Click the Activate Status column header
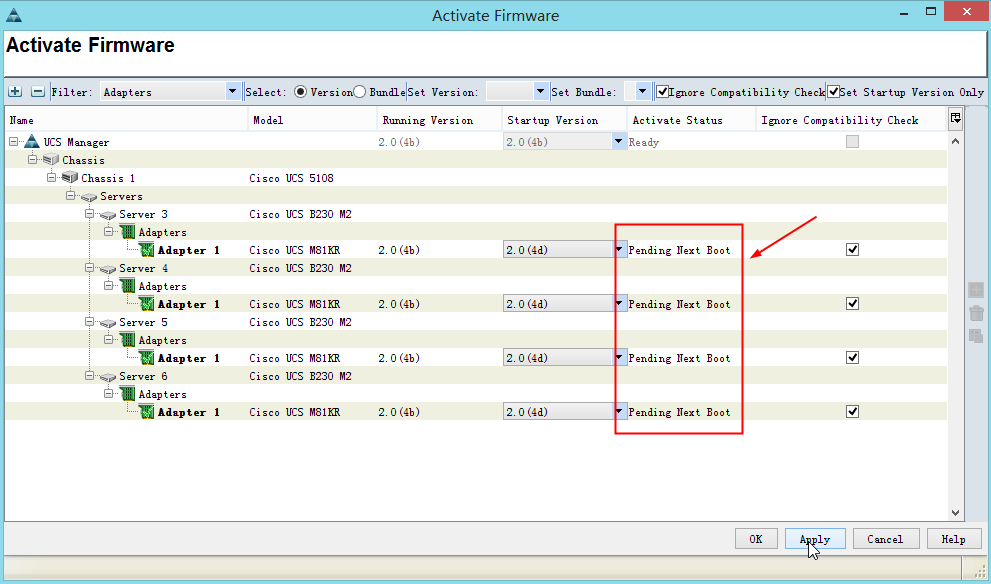The height and width of the screenshot is (584, 991). click(691, 120)
